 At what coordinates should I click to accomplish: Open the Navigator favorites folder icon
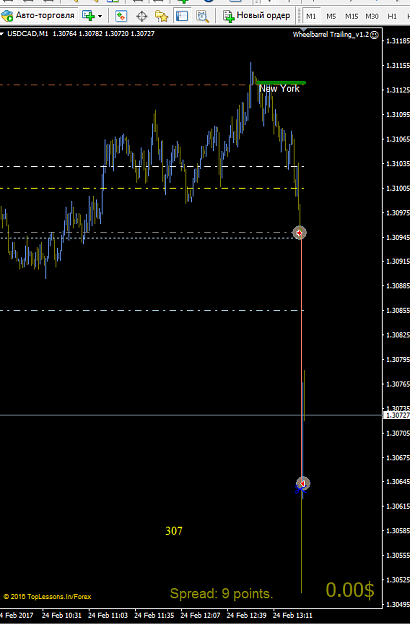pos(161,16)
